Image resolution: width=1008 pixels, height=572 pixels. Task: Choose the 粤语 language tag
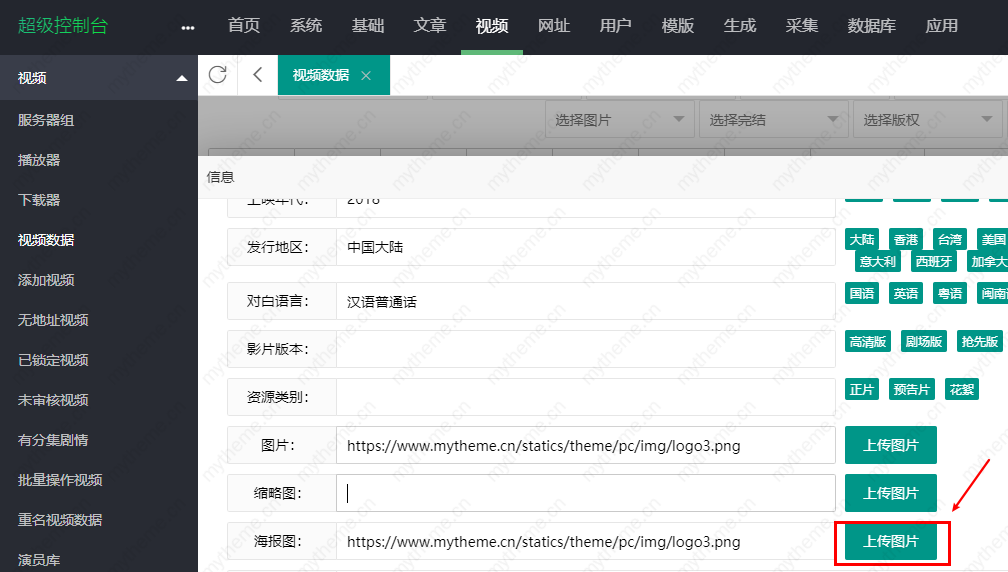click(949, 294)
